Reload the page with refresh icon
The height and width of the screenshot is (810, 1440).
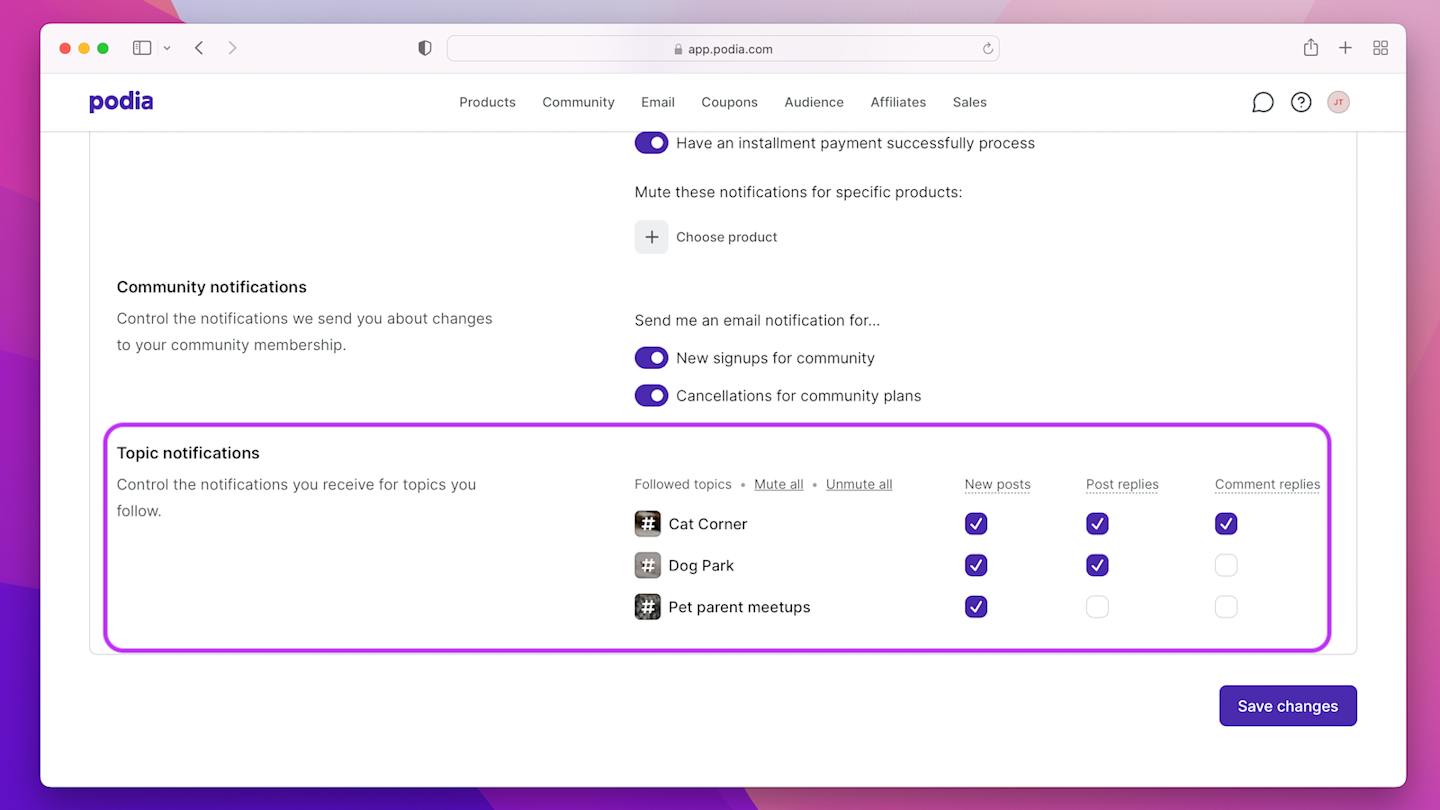point(988,48)
